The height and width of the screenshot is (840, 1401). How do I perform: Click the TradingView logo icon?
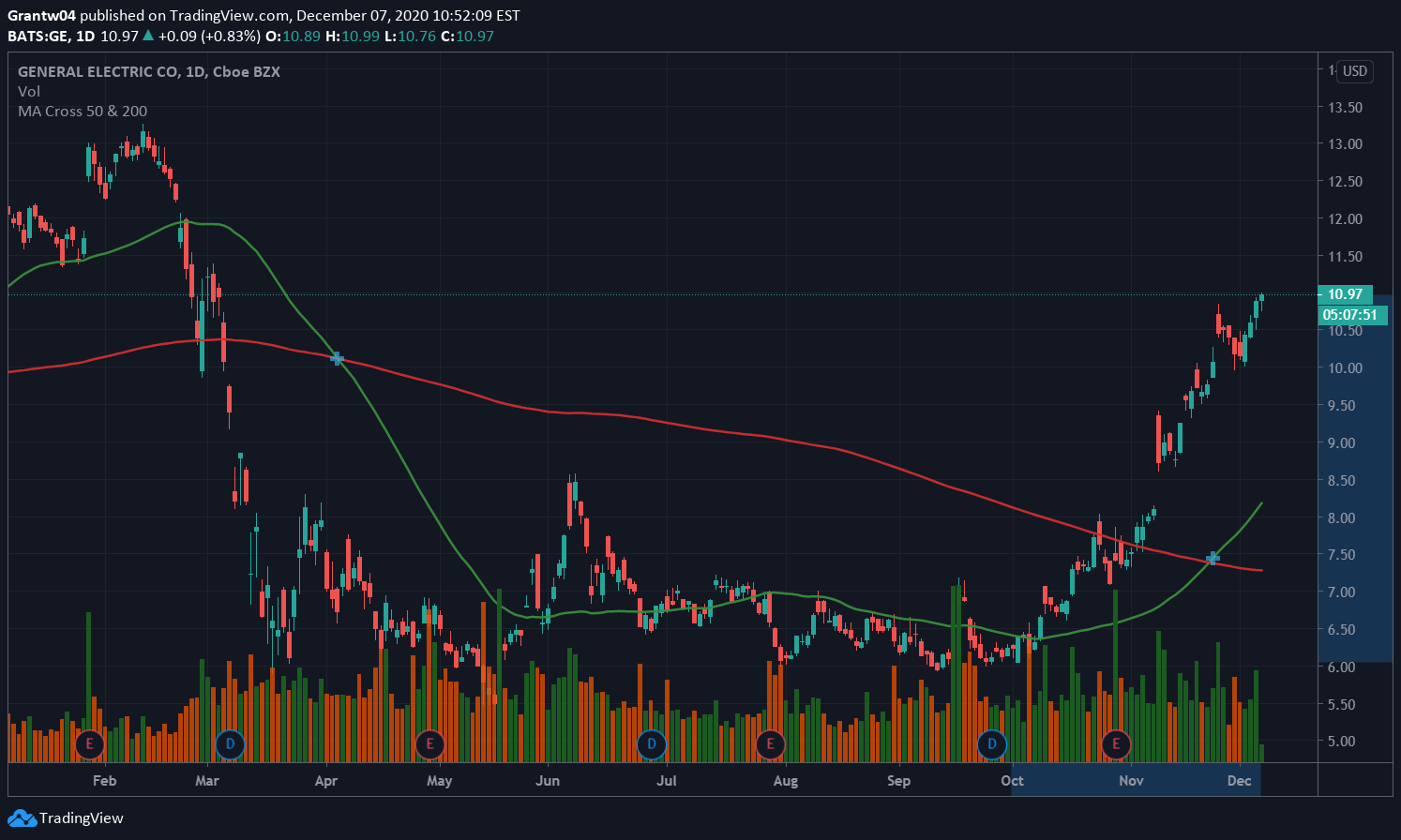point(22,818)
